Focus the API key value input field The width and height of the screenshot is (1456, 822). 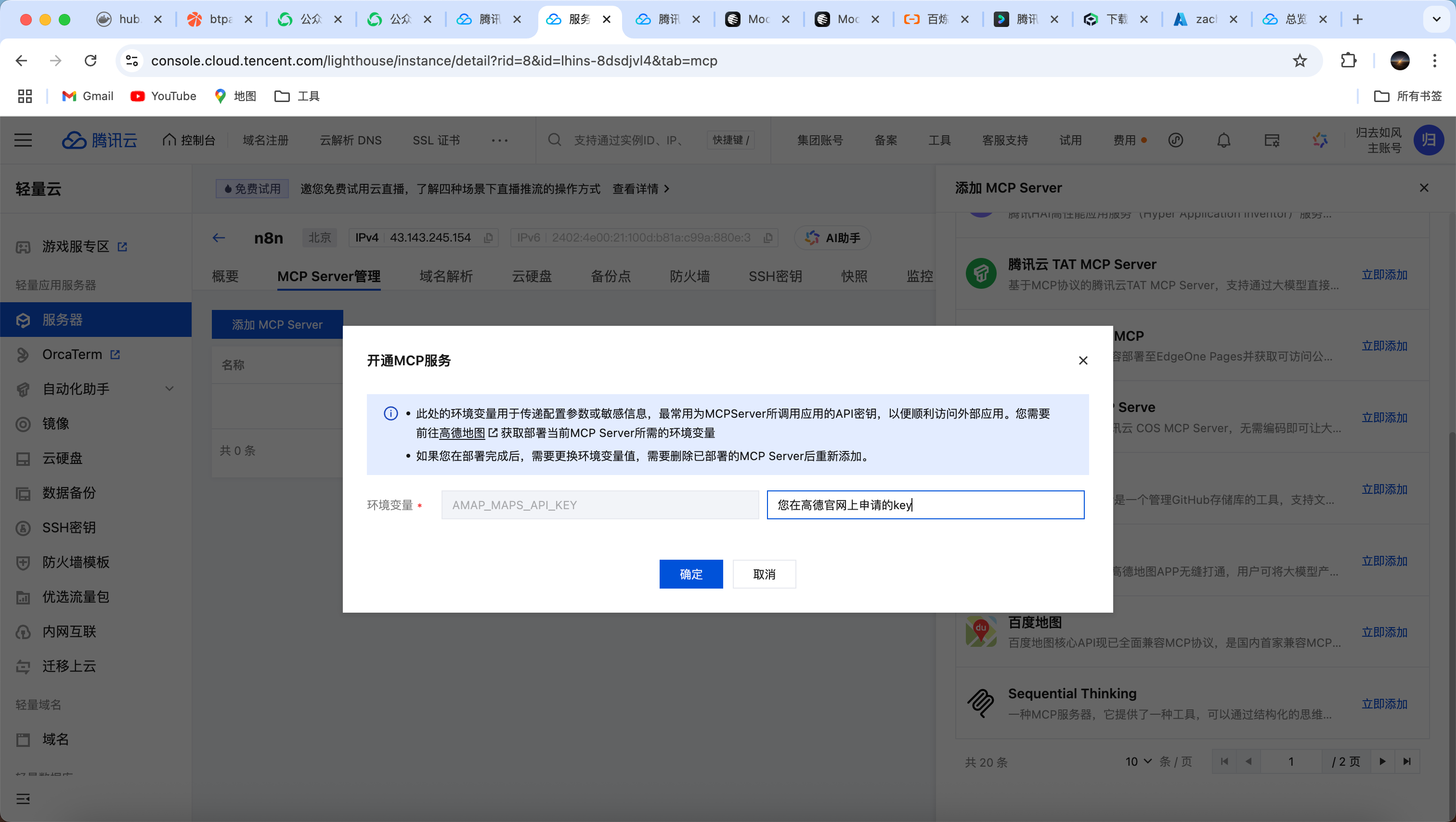click(x=925, y=504)
